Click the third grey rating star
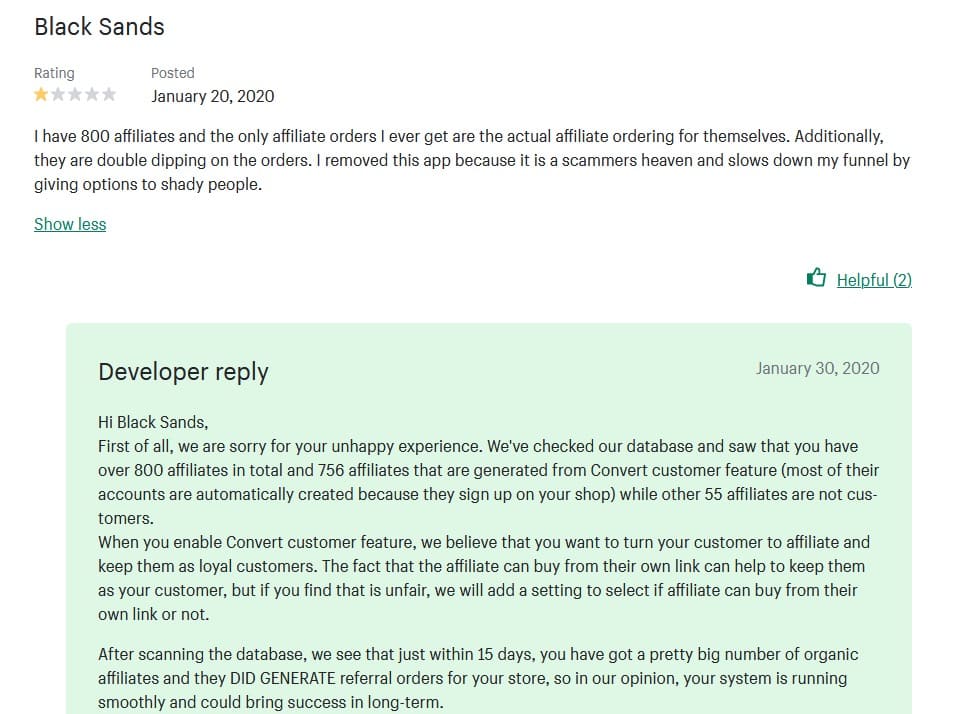 click(x=75, y=95)
